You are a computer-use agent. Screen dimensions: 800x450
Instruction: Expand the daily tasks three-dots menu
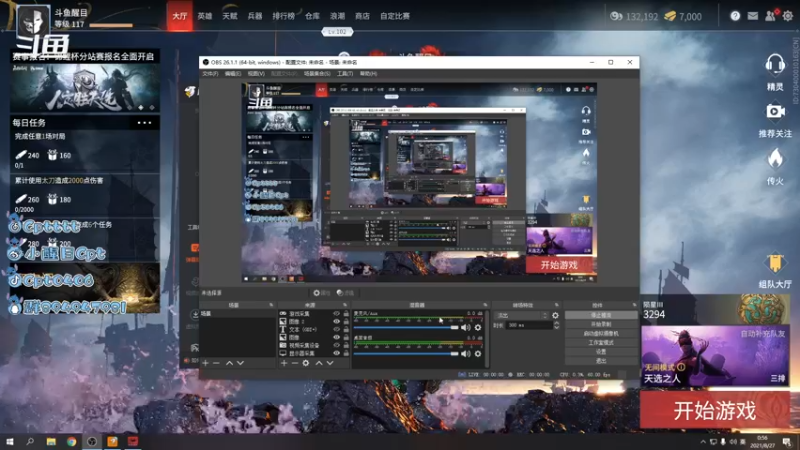coord(144,122)
